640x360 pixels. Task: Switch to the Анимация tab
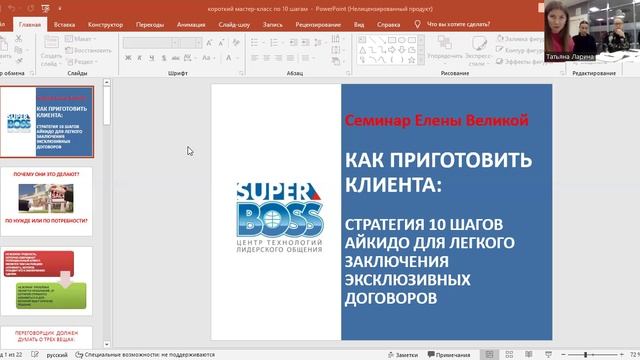191,24
